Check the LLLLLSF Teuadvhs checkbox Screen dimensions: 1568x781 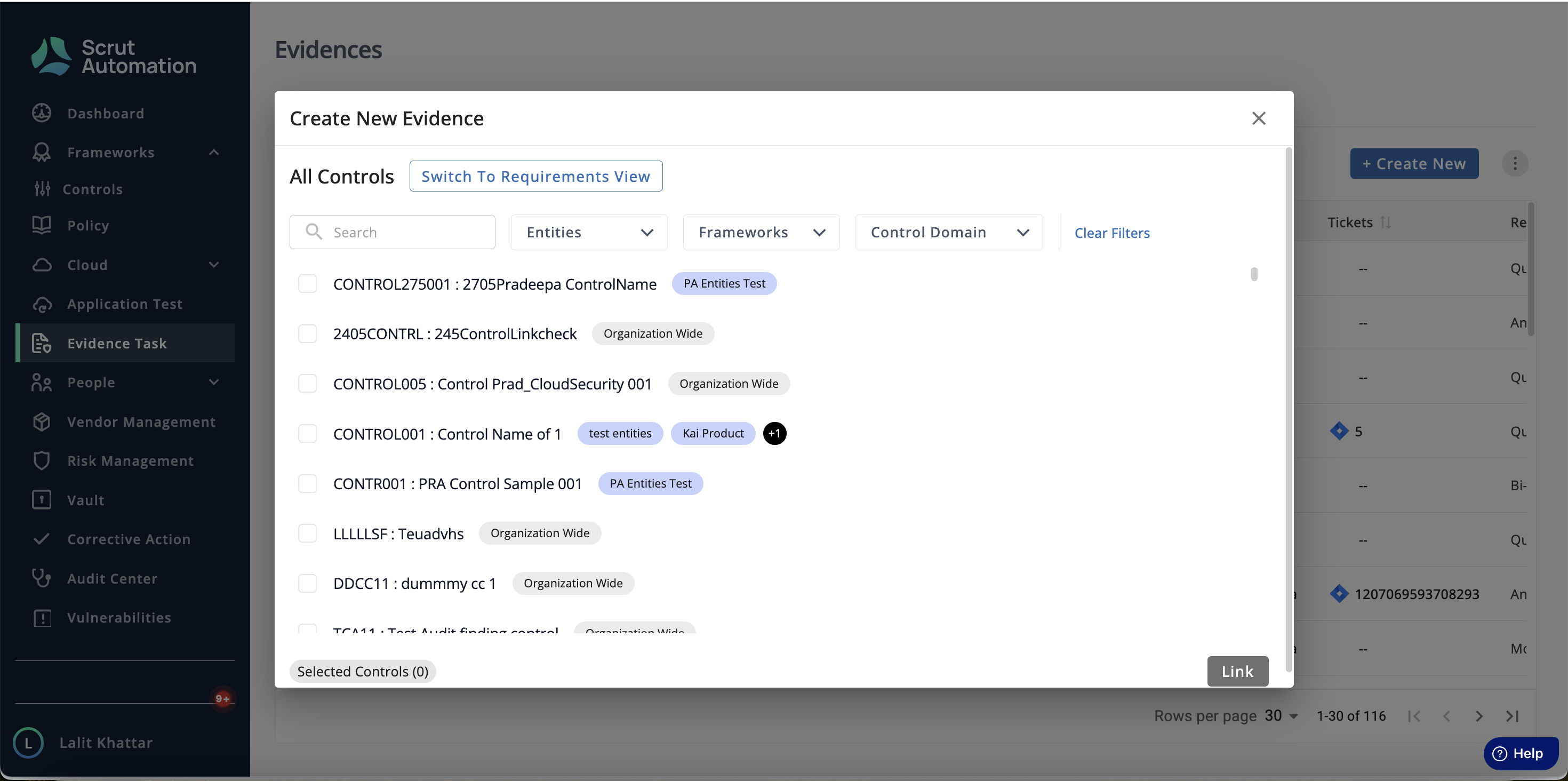point(307,533)
